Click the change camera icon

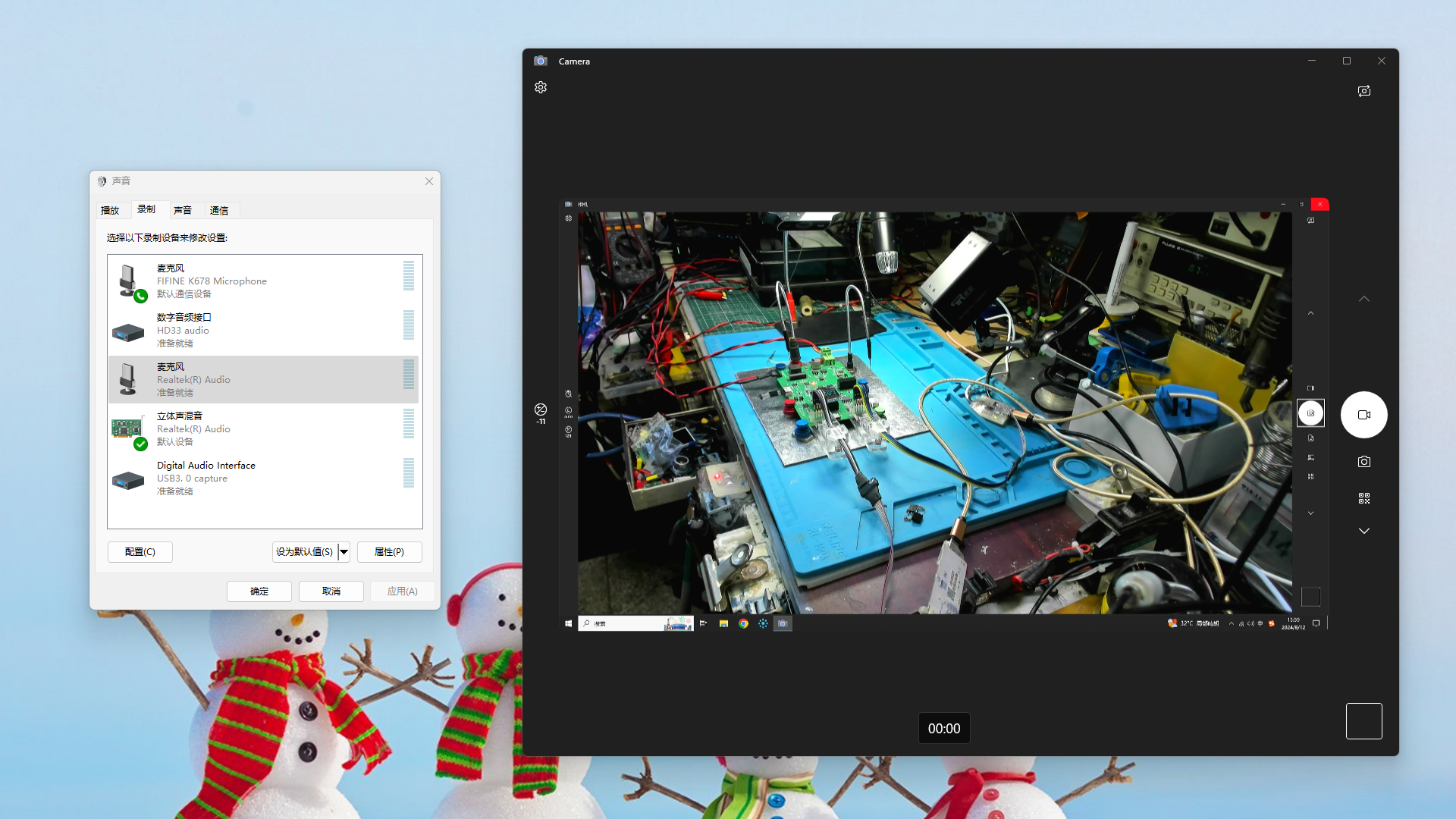[1364, 91]
